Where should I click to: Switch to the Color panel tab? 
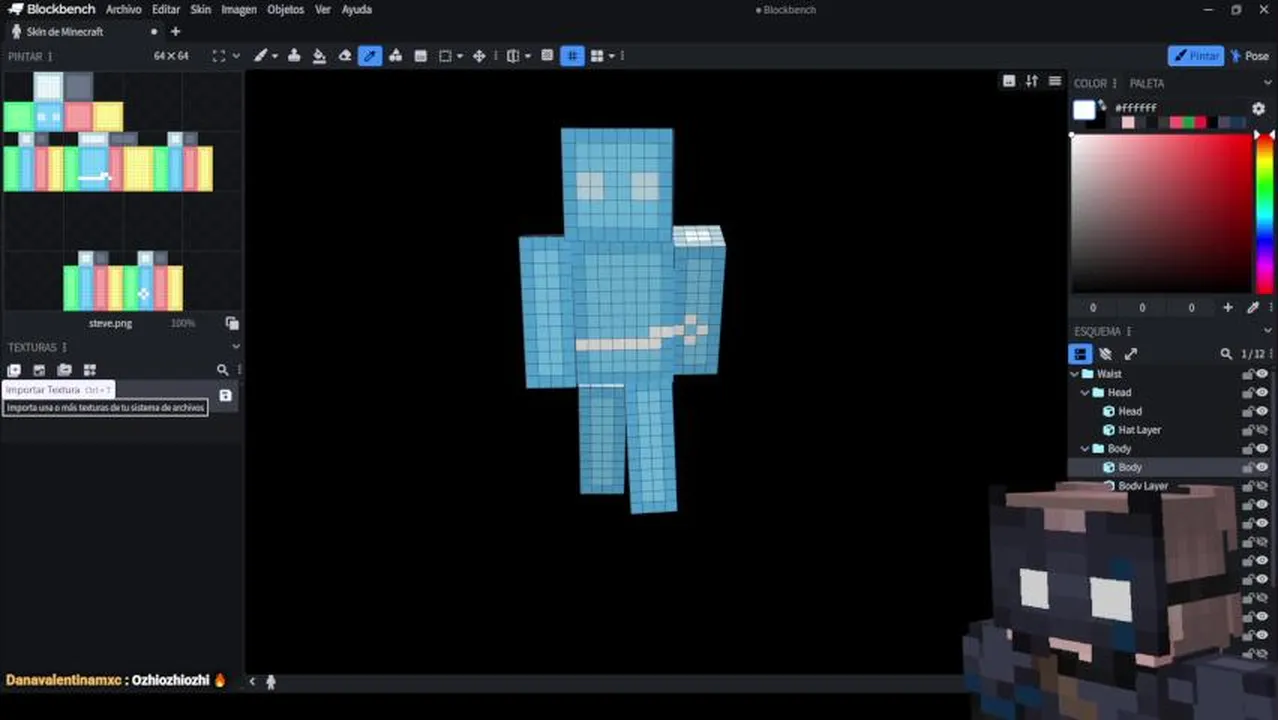[x=1090, y=83]
